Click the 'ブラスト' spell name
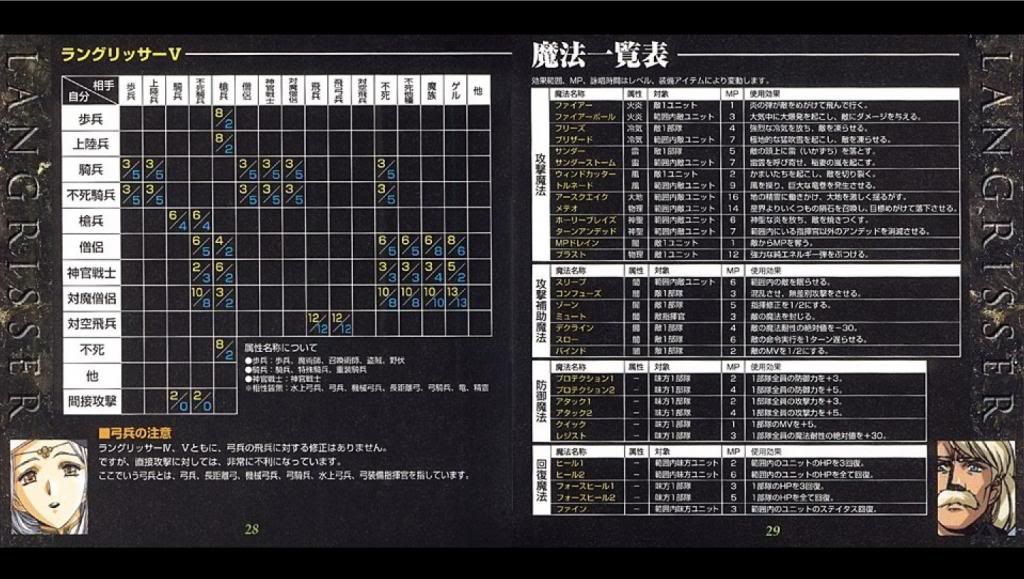This screenshot has width=1024, height=579. click(x=571, y=255)
